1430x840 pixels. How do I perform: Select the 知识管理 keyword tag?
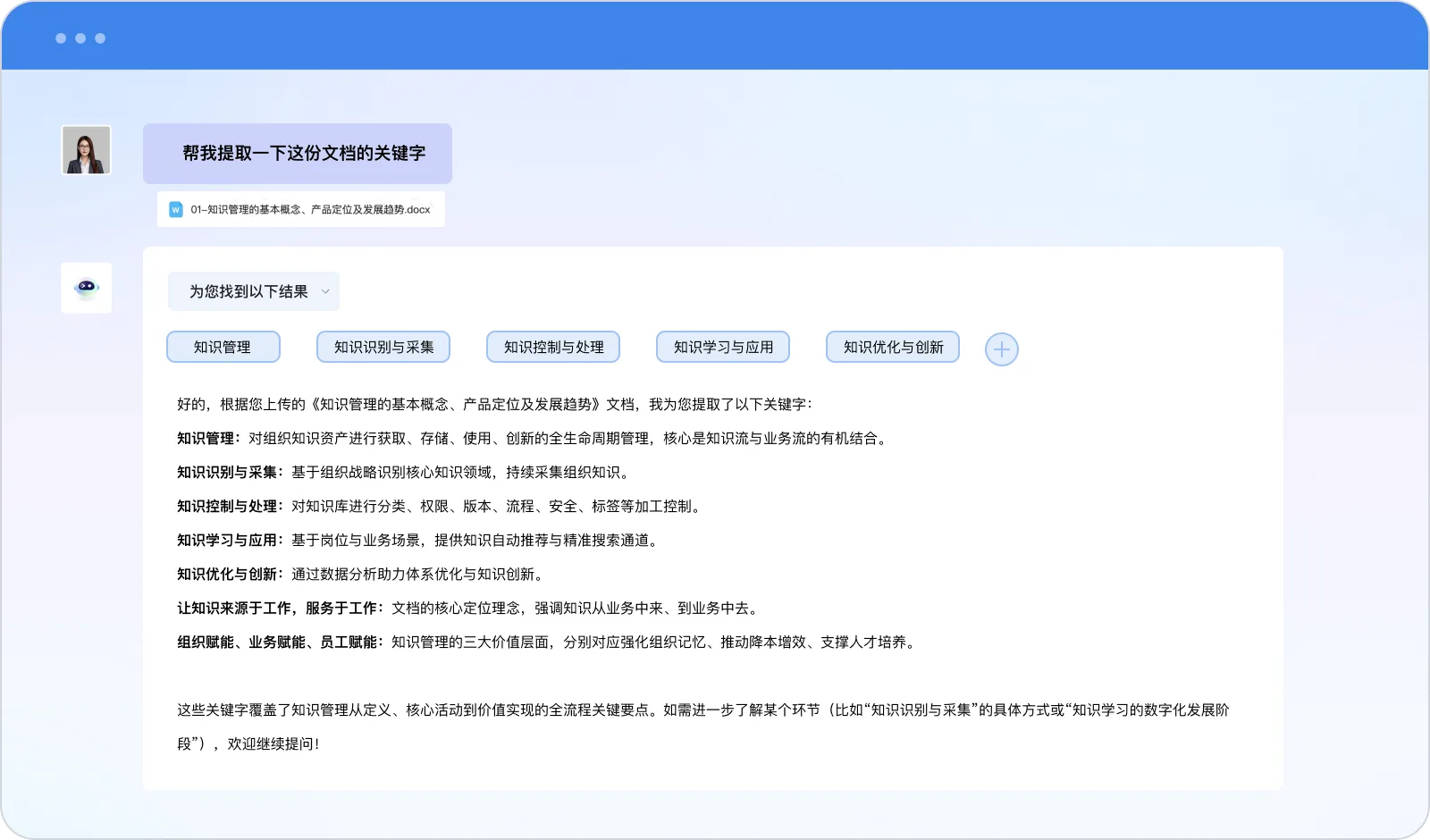223,347
